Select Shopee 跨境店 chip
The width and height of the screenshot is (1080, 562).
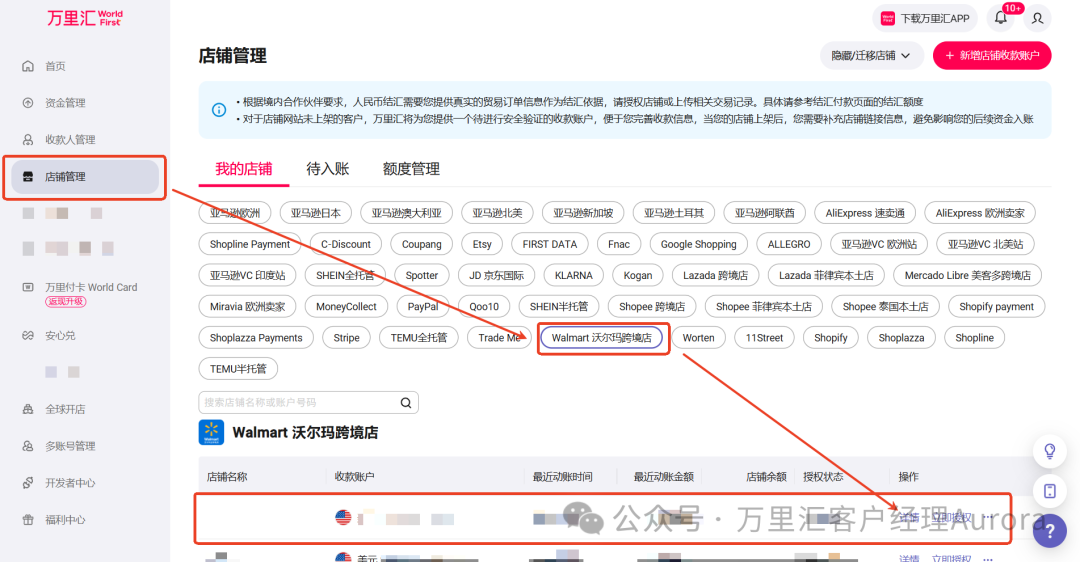point(652,306)
